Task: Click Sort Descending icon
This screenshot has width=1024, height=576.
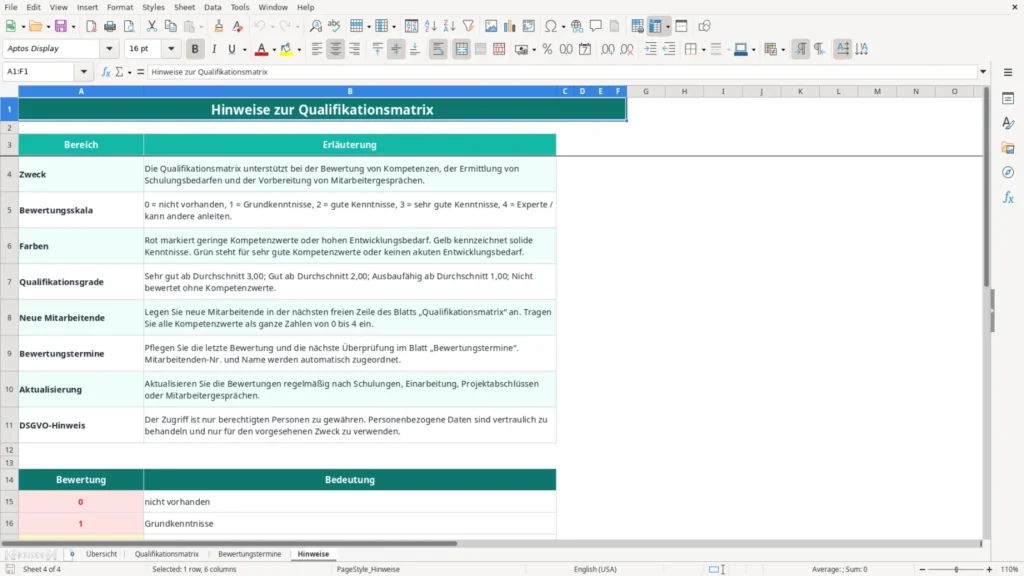Action: click(449, 26)
